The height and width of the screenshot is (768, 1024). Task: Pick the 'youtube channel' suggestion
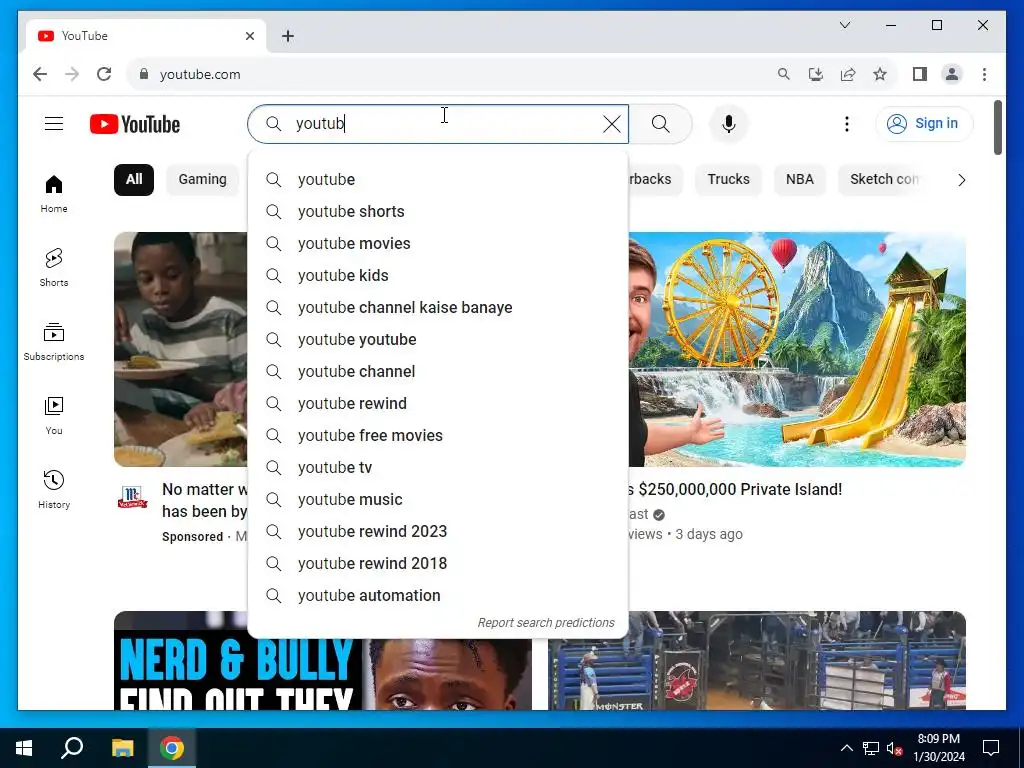click(x=438, y=372)
